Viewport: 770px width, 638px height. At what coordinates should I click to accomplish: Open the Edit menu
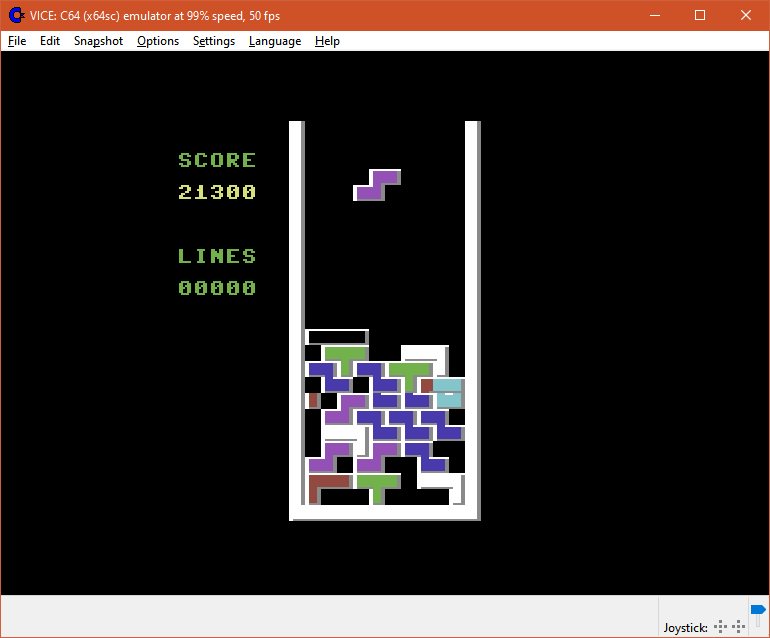point(50,41)
